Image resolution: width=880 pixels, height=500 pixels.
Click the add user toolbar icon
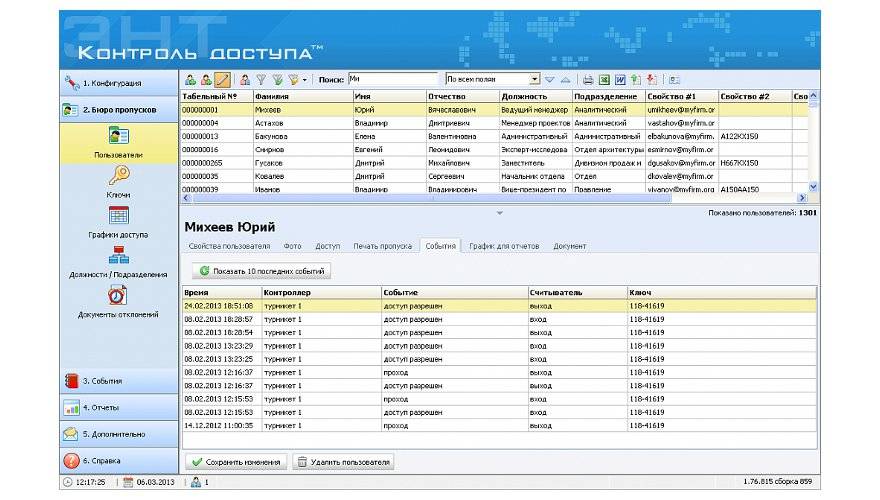[190, 80]
